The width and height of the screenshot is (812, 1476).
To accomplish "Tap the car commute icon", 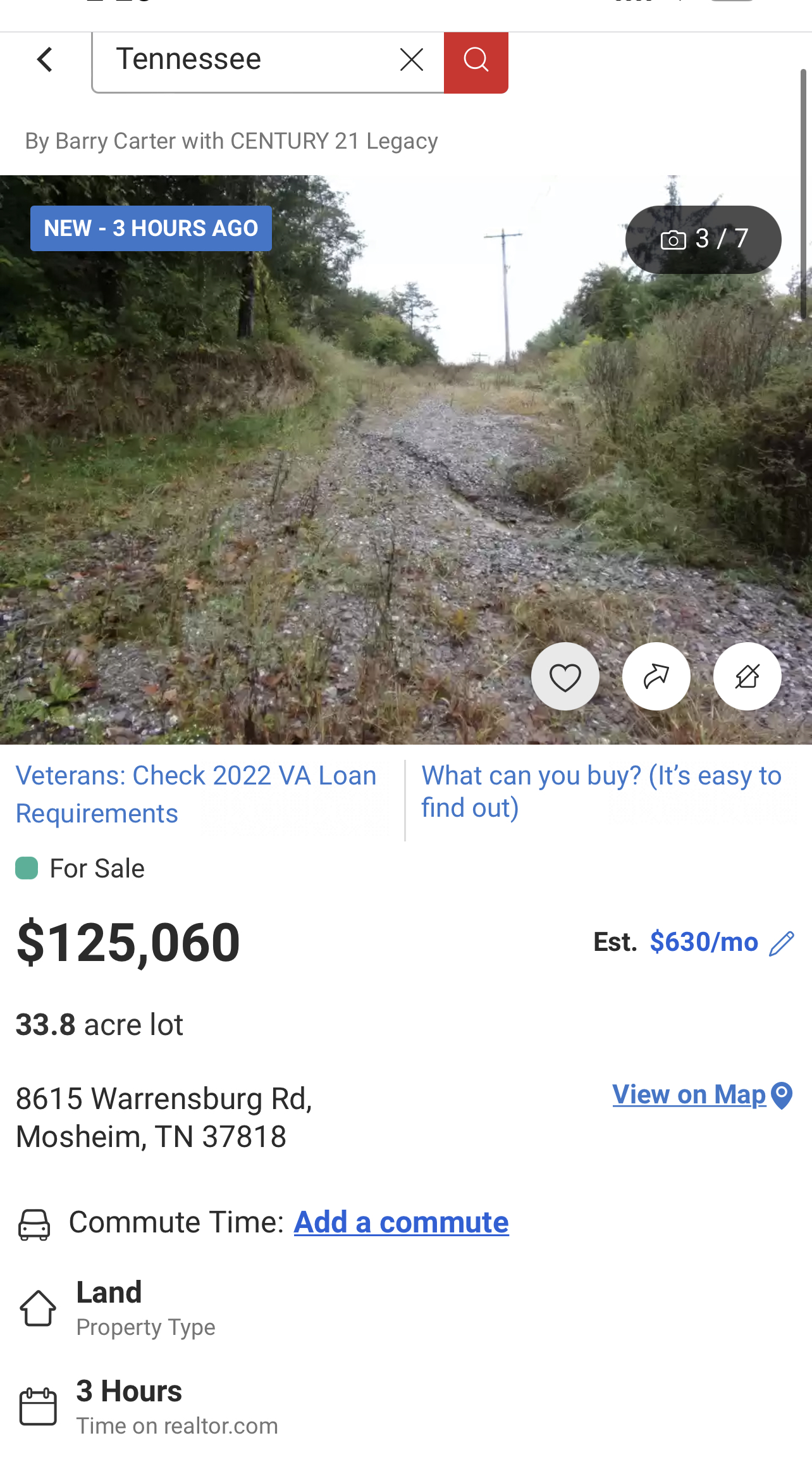I will click(x=34, y=1224).
